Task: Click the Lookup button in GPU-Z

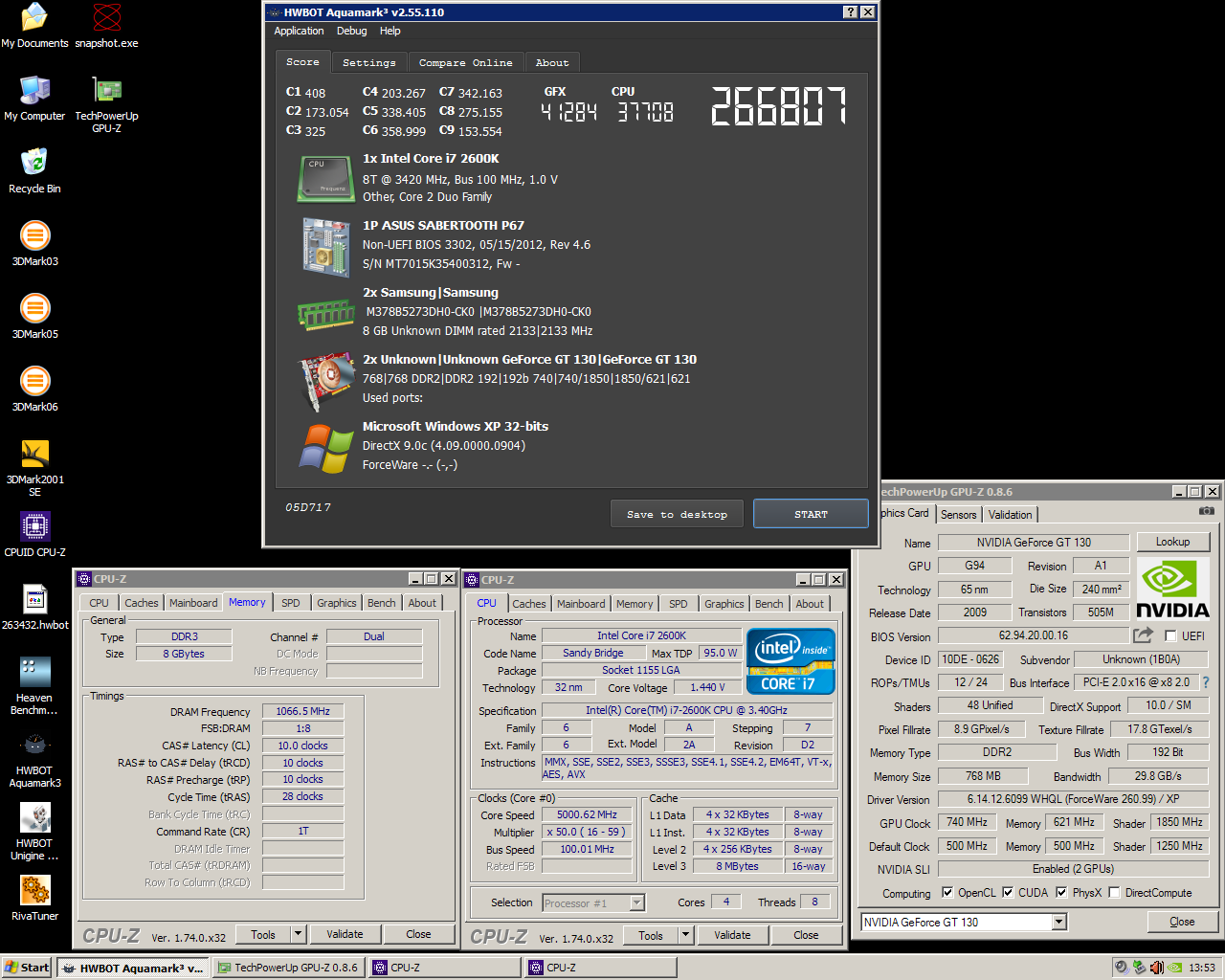Action: [1172, 542]
